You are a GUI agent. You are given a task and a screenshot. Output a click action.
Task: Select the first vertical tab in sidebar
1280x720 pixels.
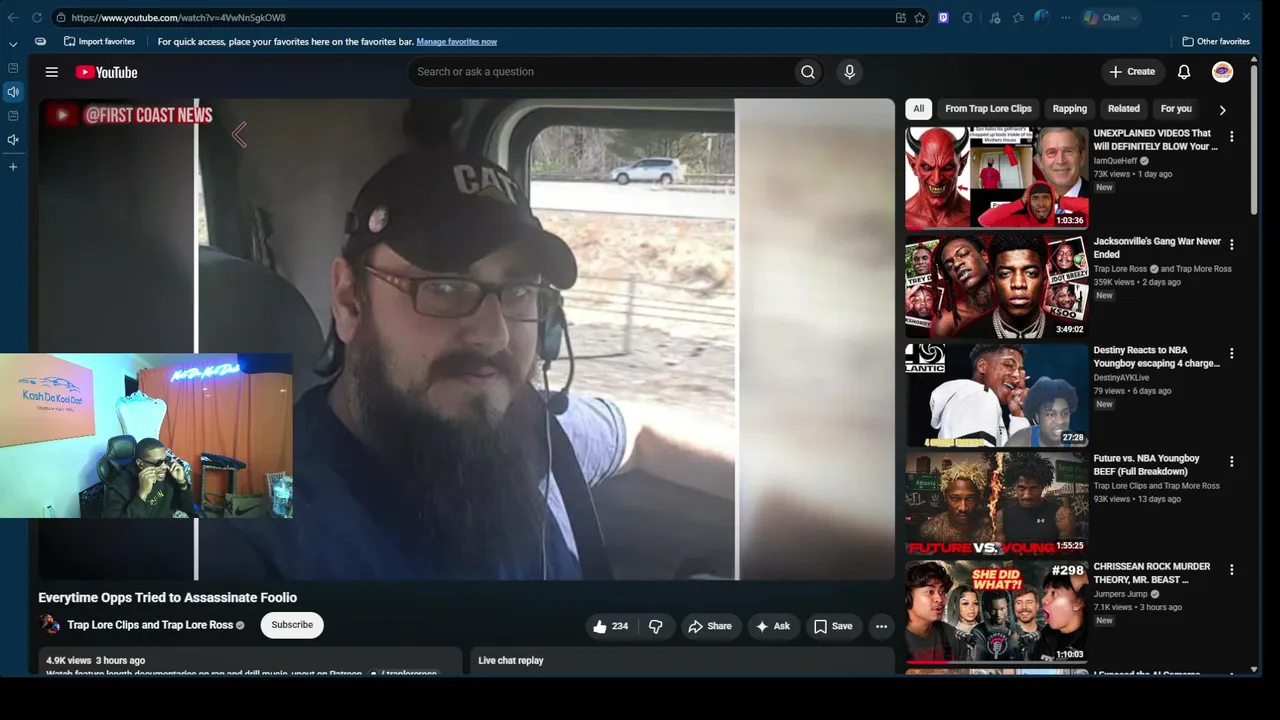tap(13, 68)
